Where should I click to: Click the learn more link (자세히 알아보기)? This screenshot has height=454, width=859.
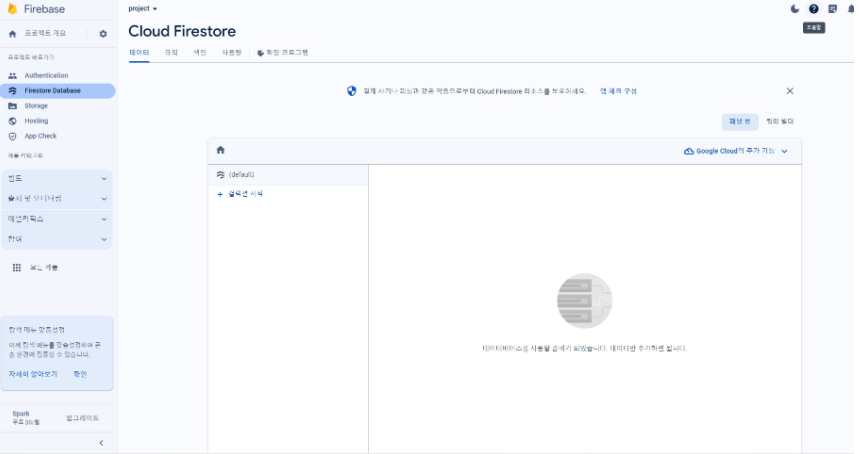point(33,374)
